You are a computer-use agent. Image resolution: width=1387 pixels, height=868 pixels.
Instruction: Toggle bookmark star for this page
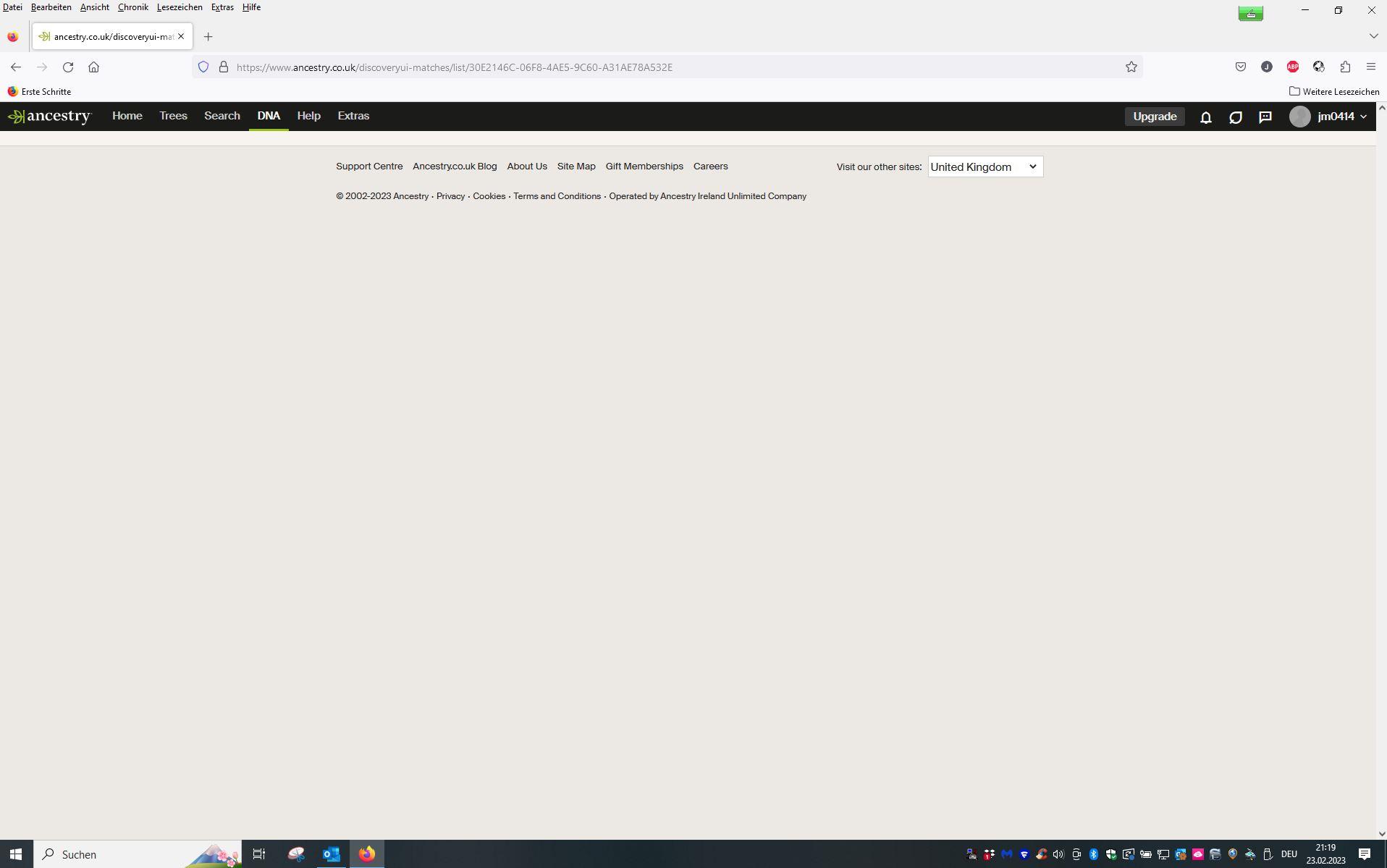tap(1131, 67)
